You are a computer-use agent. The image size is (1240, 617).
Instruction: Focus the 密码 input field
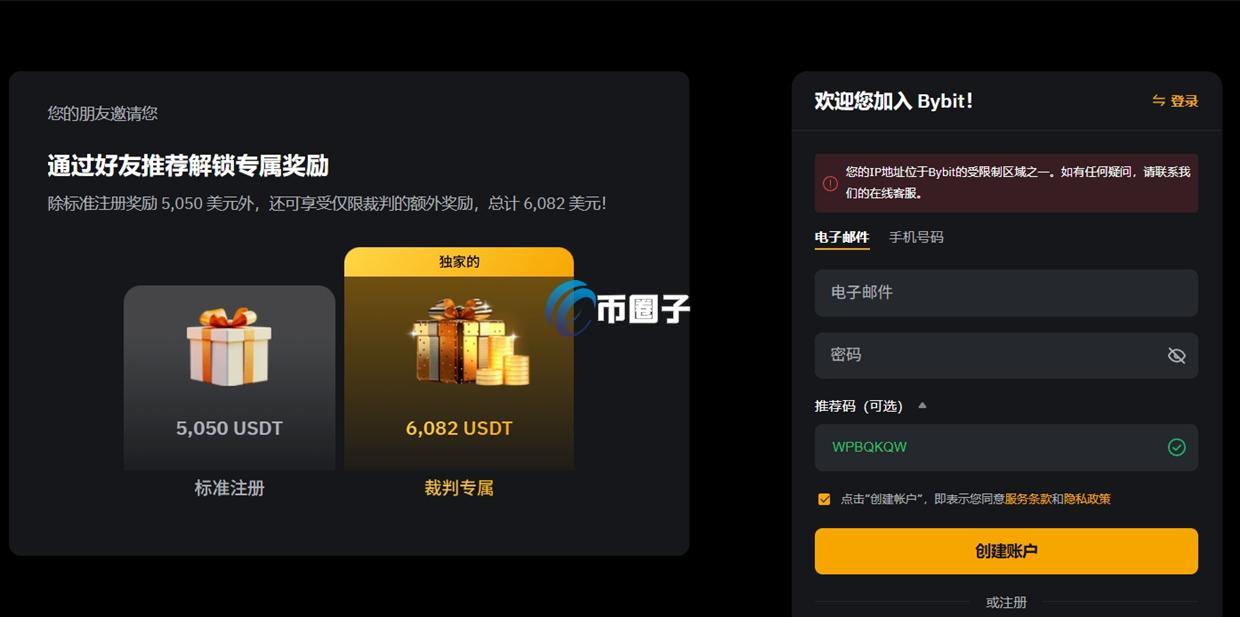click(x=1006, y=355)
